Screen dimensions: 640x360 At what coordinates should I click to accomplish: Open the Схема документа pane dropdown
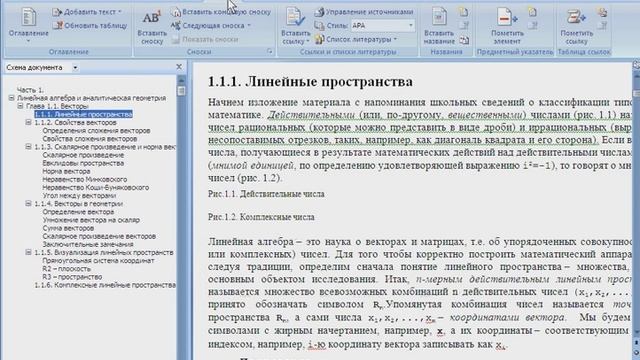[75, 67]
